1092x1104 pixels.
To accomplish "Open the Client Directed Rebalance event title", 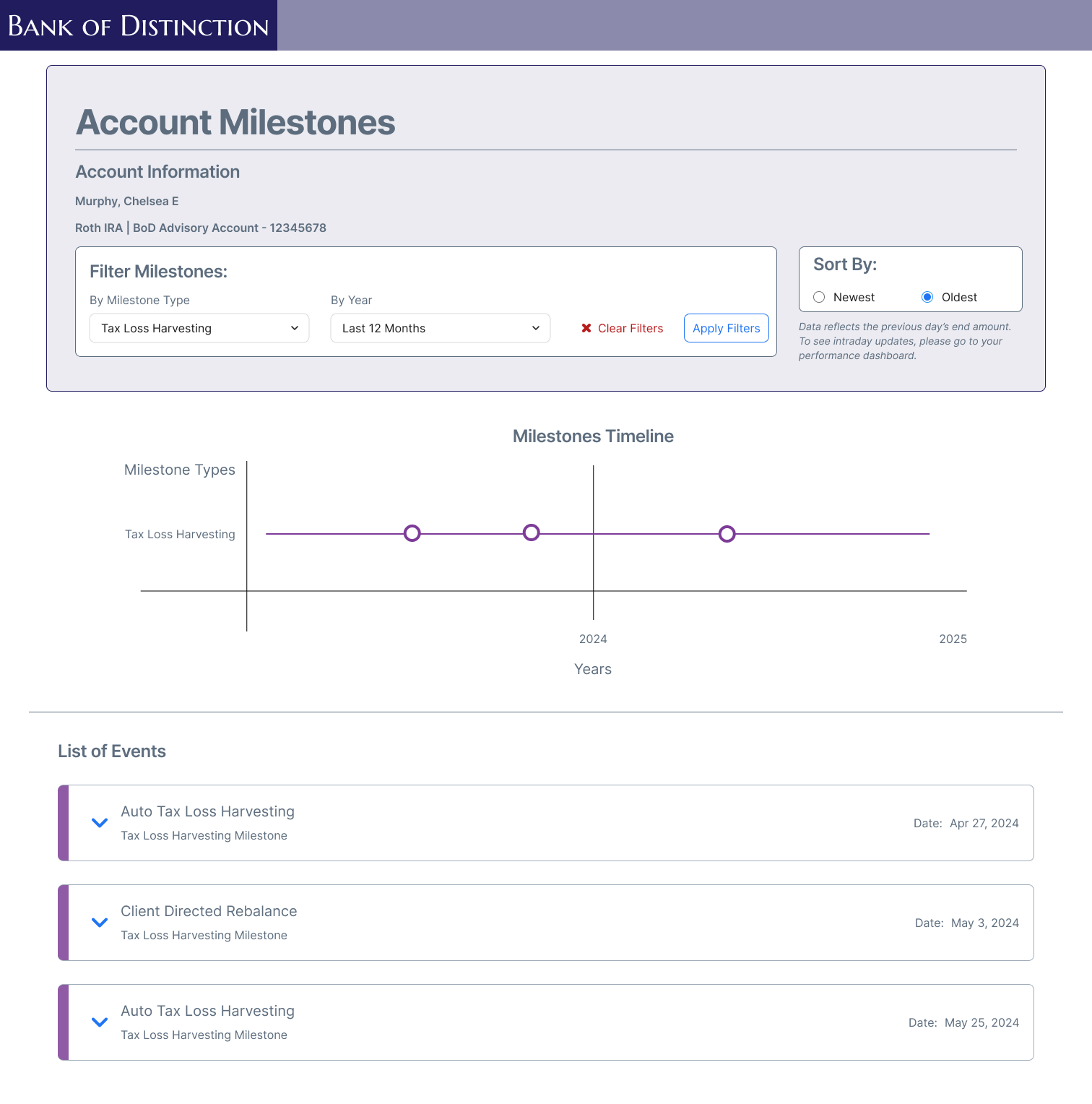I will [x=209, y=911].
